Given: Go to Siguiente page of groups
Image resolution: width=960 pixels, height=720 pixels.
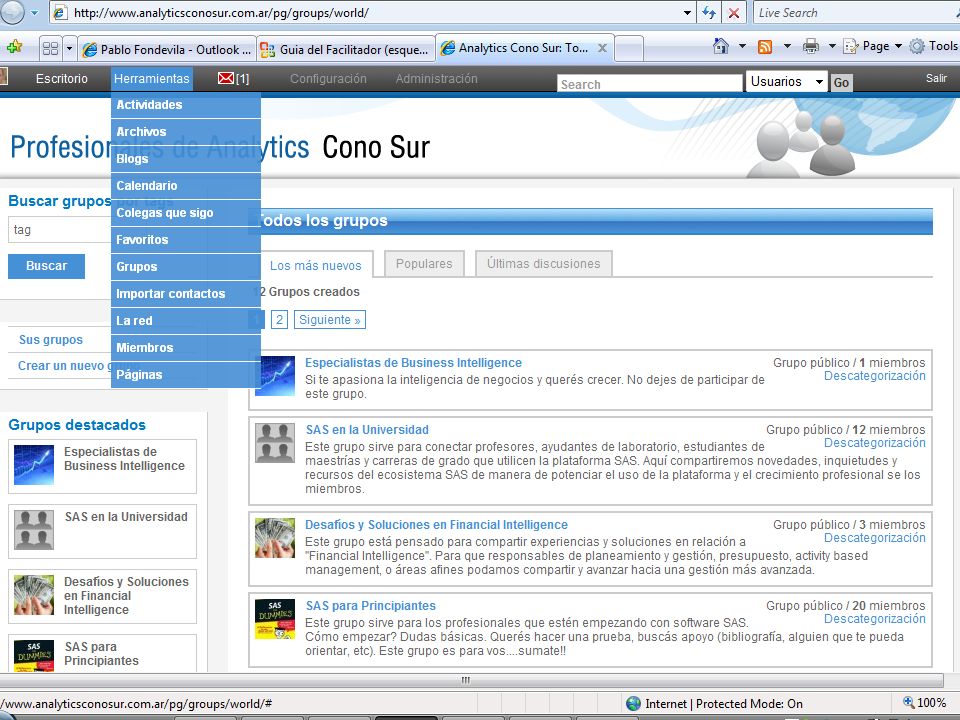Looking at the screenshot, I should point(330,320).
